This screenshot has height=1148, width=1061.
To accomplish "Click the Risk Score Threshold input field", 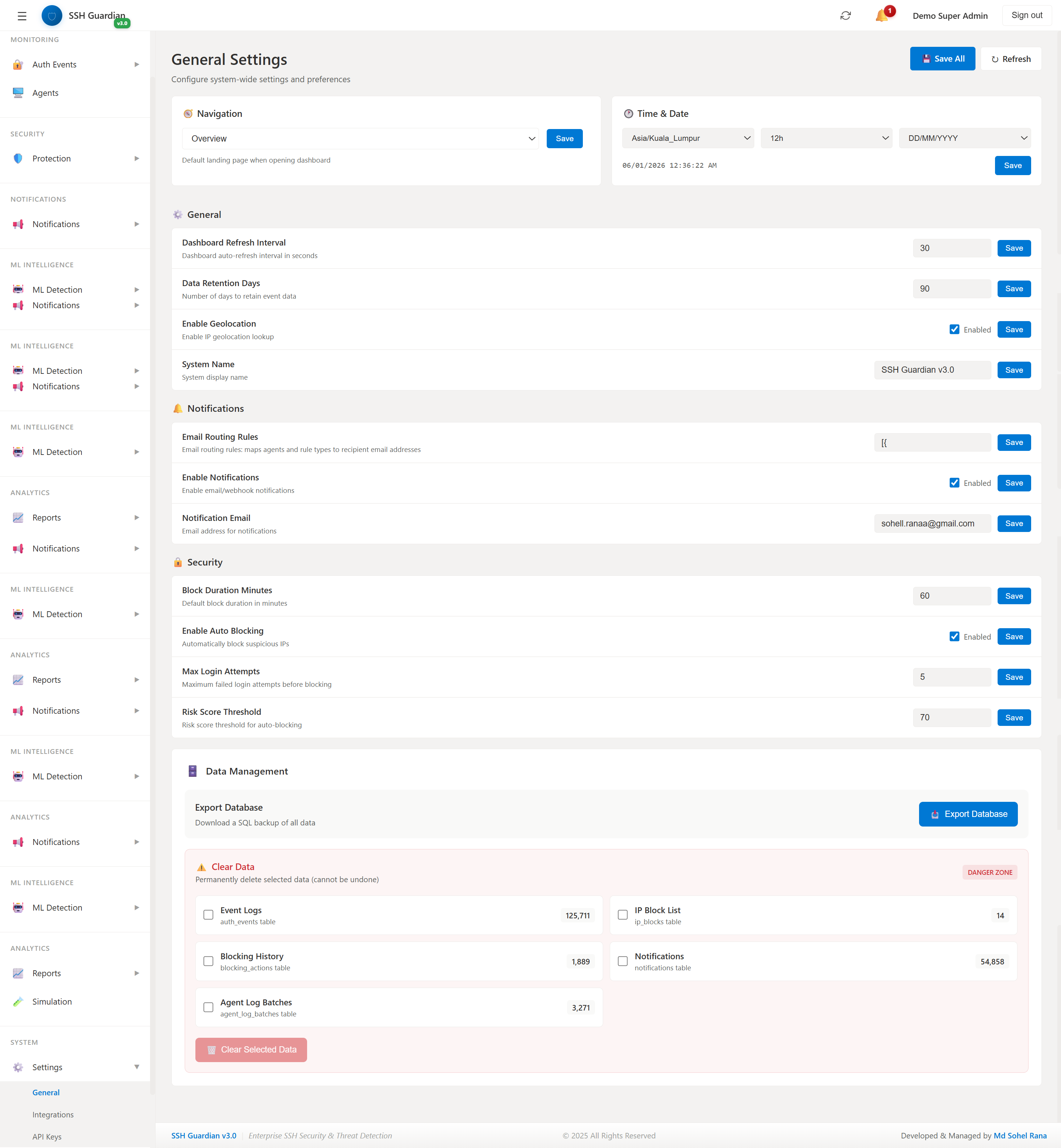I will click(952, 717).
